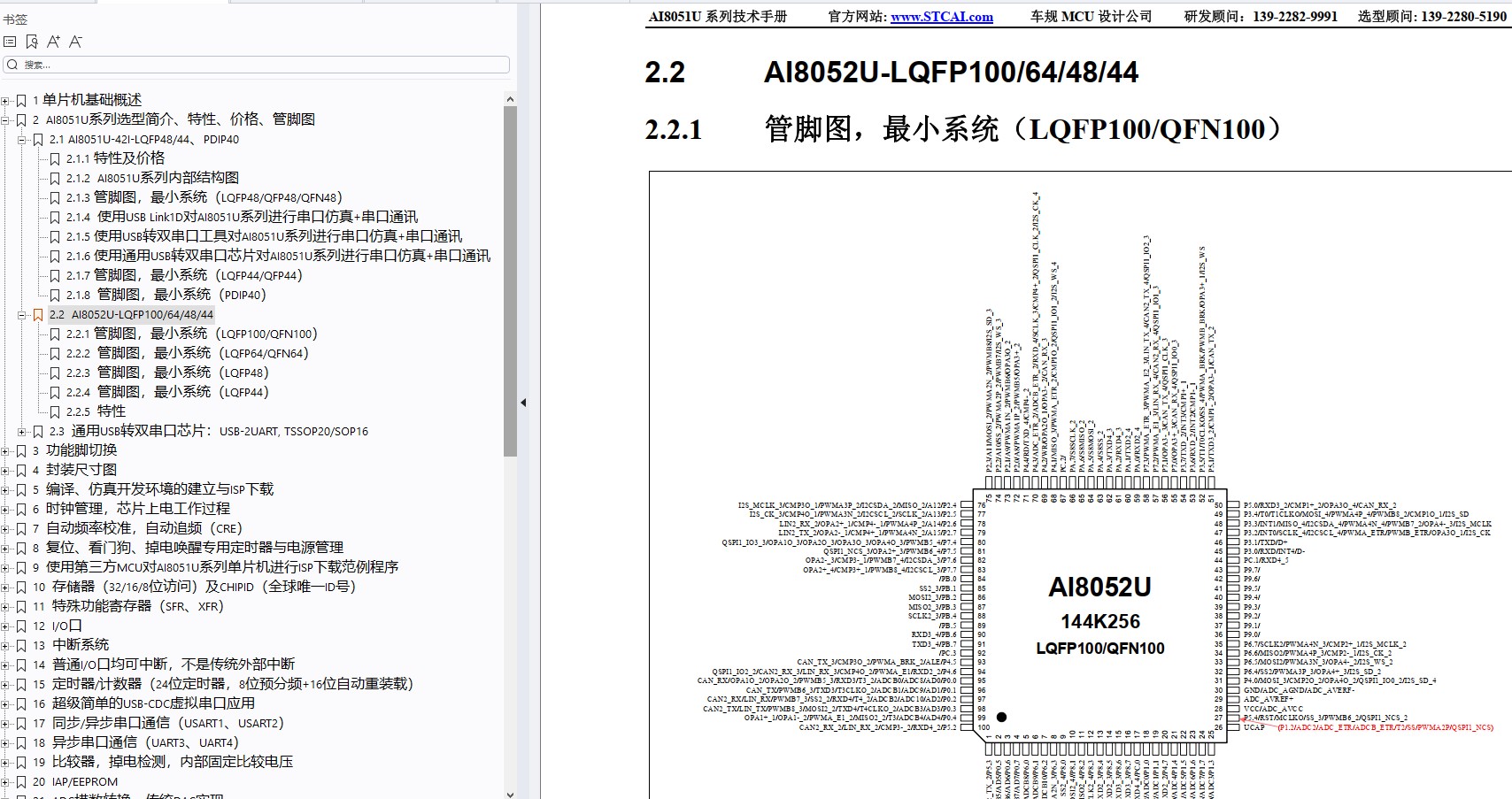Image resolution: width=1512 pixels, height=799 pixels.
Task: Click bookmark icon of 12 I/O口
Action: (21, 626)
